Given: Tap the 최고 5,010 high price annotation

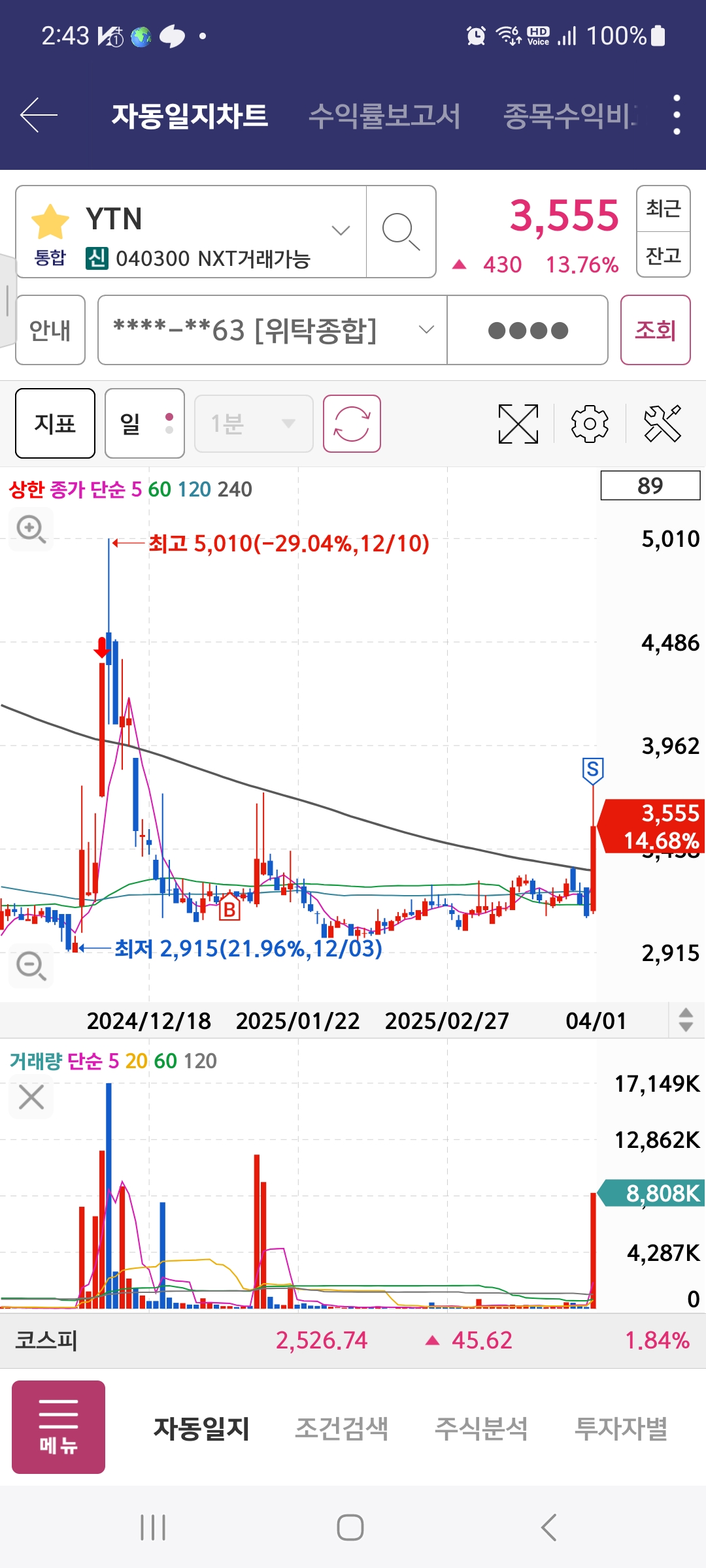Looking at the screenshot, I should pyautogui.click(x=289, y=543).
